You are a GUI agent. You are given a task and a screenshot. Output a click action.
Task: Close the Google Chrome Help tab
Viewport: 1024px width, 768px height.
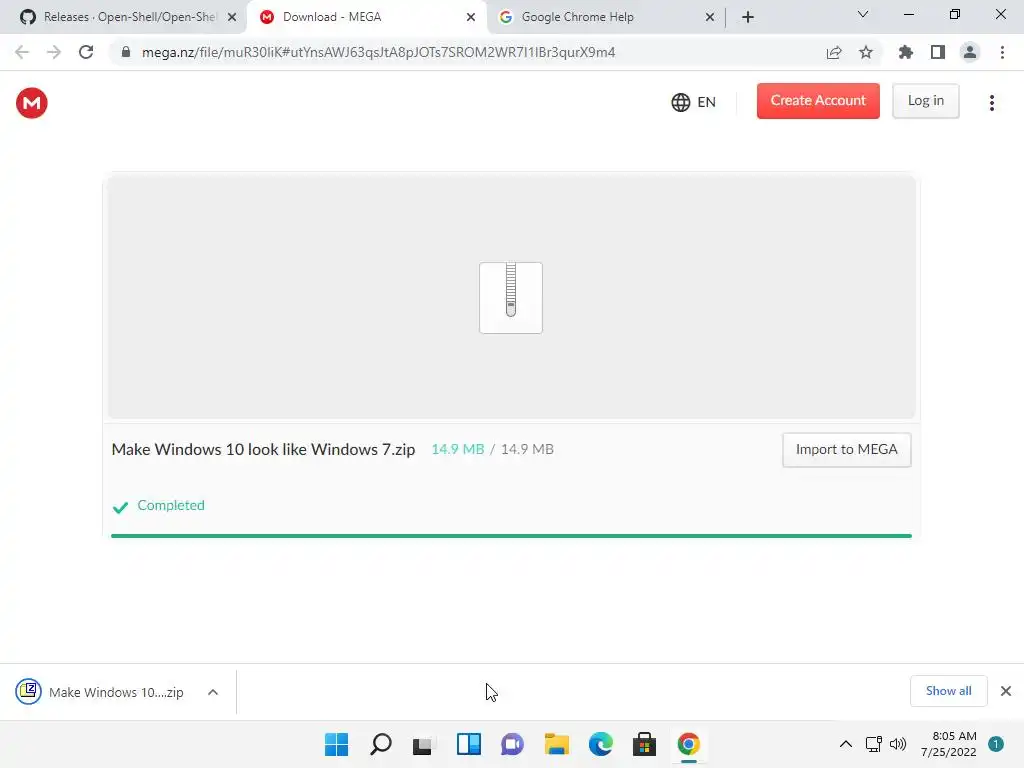[x=710, y=17]
